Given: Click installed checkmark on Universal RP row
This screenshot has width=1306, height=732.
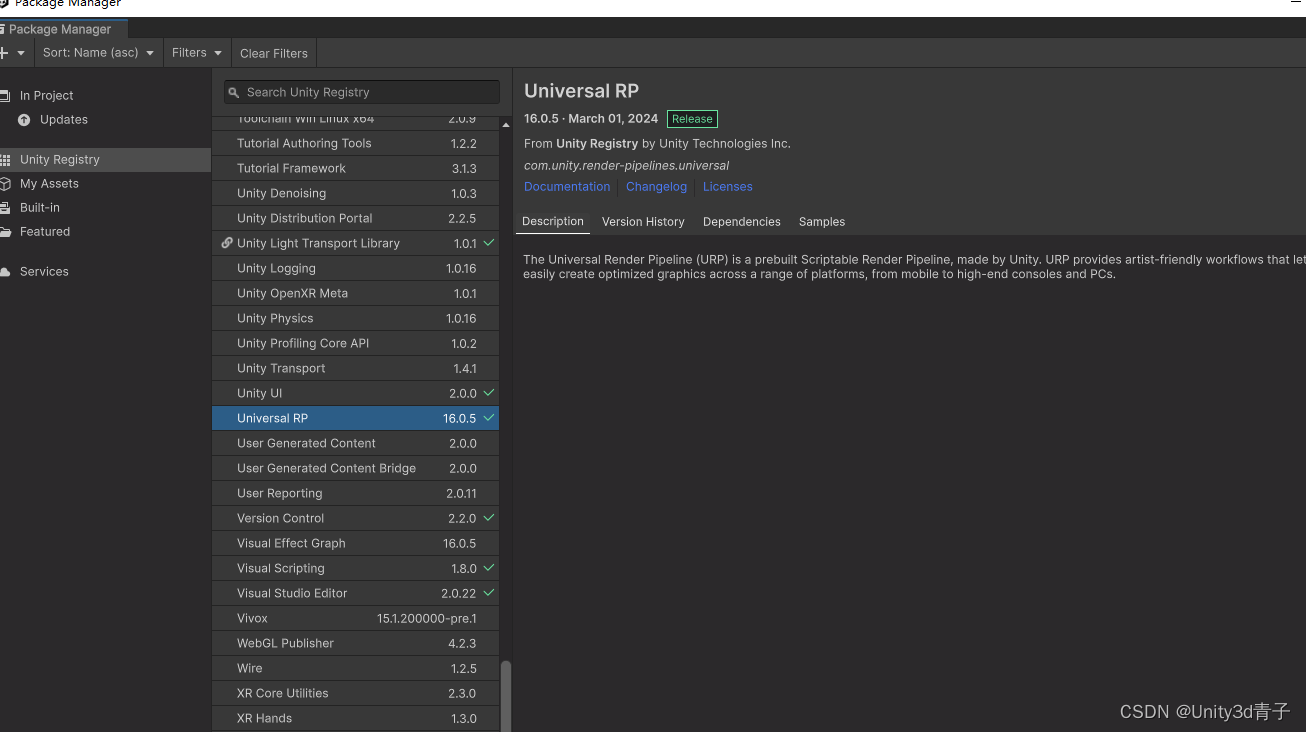Looking at the screenshot, I should 489,418.
